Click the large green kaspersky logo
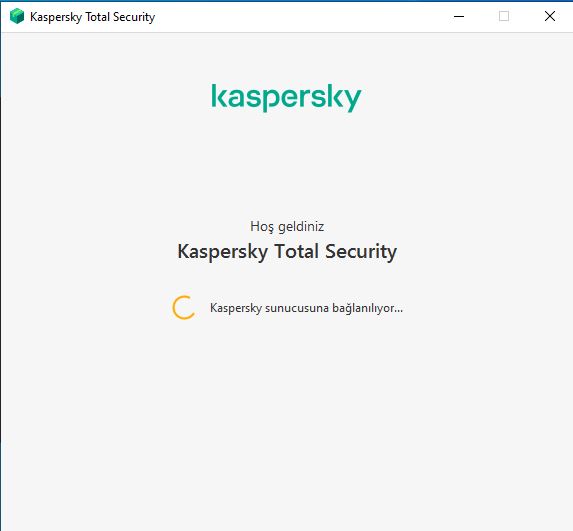573x531 pixels. [286, 98]
